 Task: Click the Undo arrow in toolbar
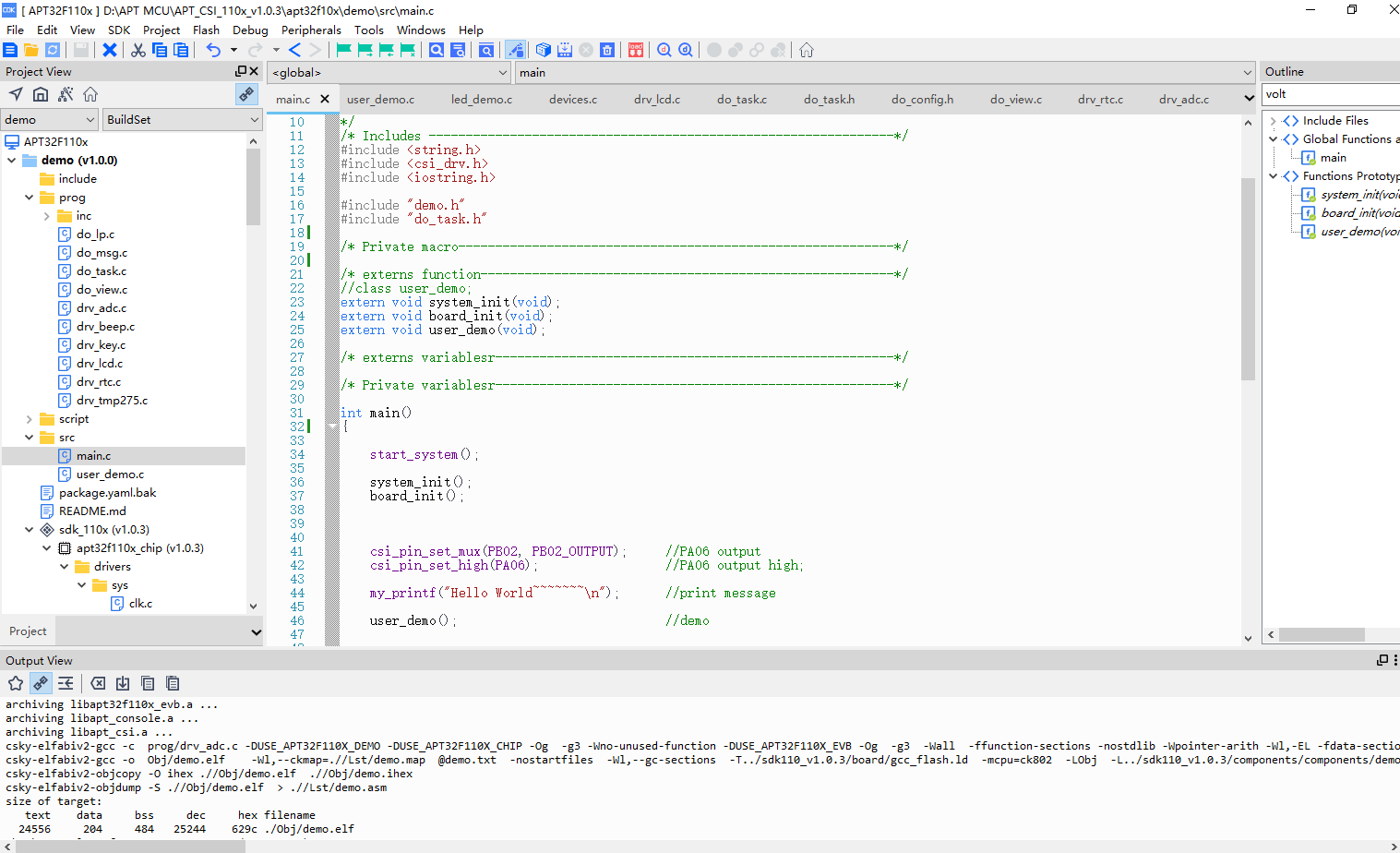tap(213, 50)
